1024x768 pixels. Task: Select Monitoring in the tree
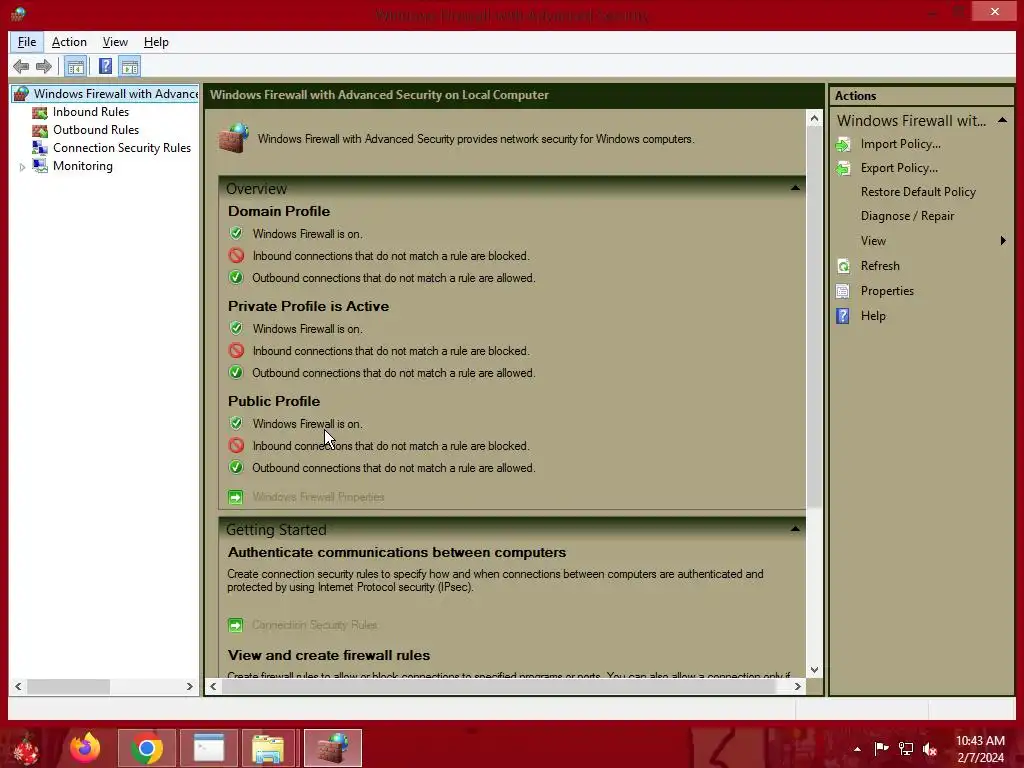point(83,166)
